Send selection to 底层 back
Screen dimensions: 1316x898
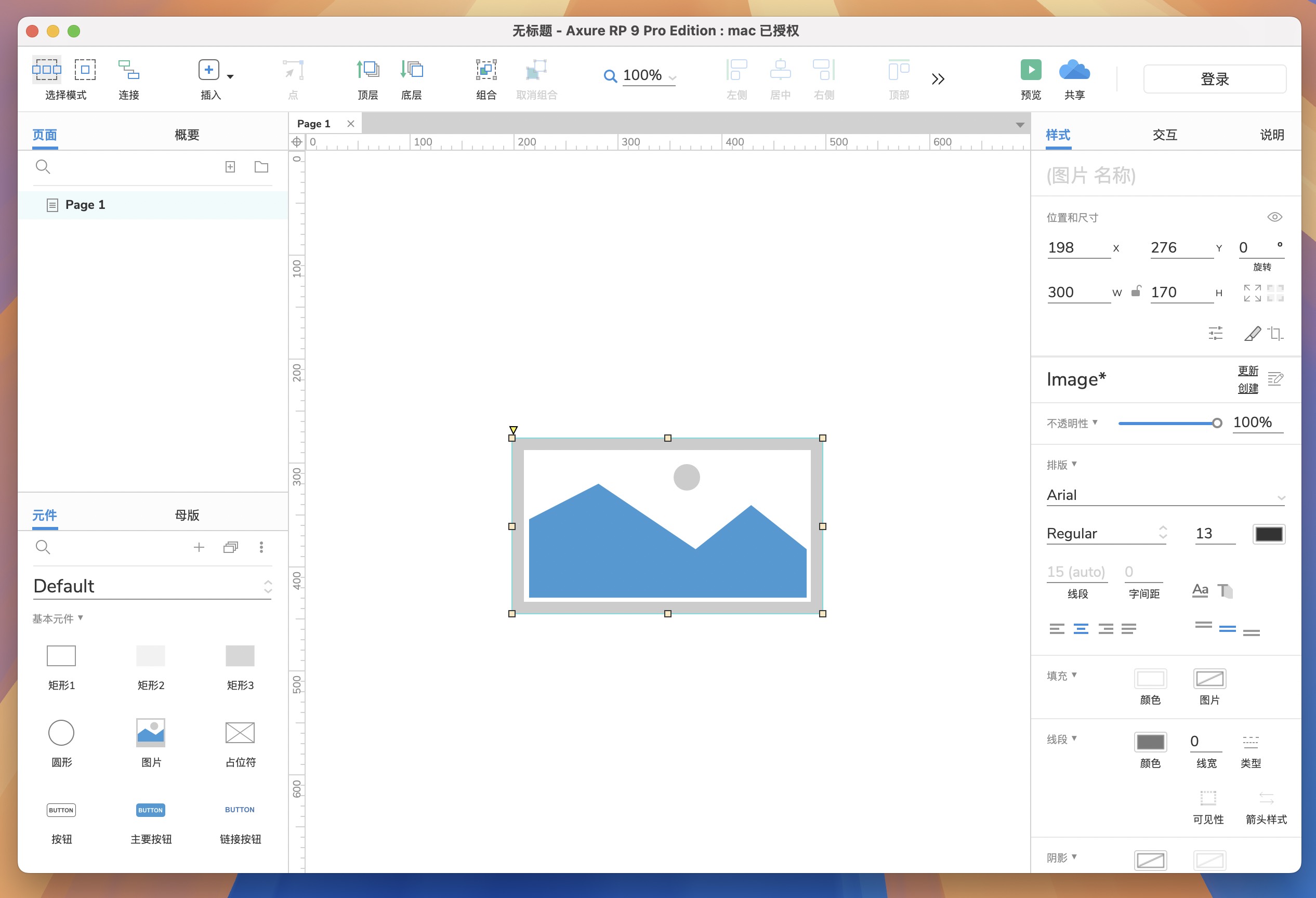tap(412, 70)
